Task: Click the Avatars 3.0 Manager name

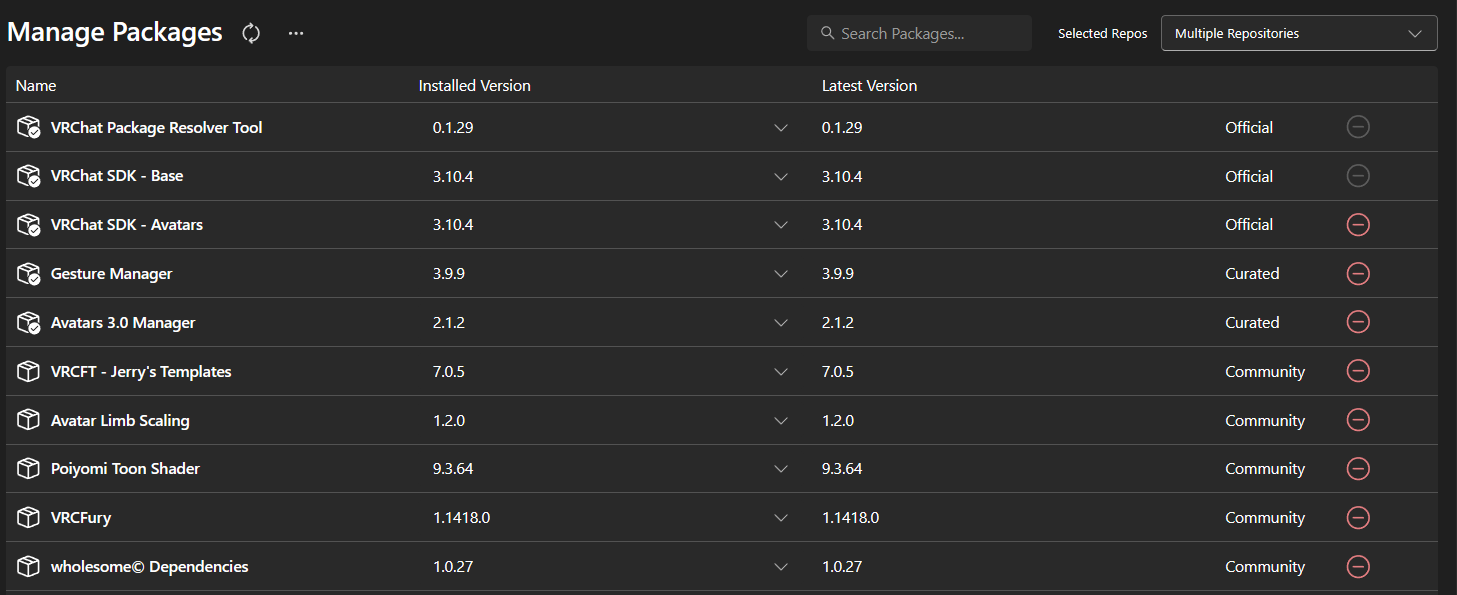Action: [123, 323]
